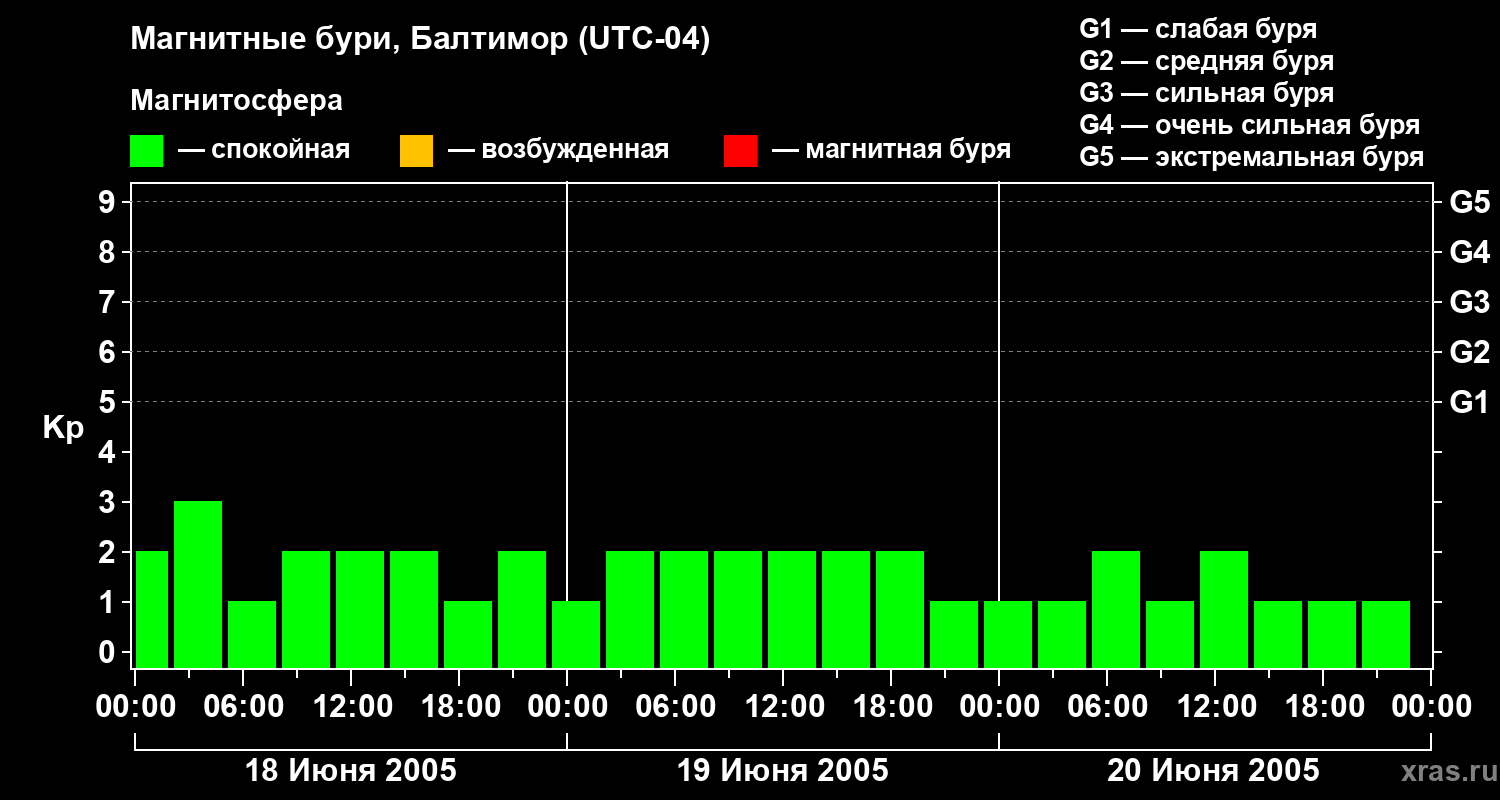Viewport: 1500px width, 800px height.
Task: Click the G5 label on the right axis
Action: click(x=1469, y=202)
